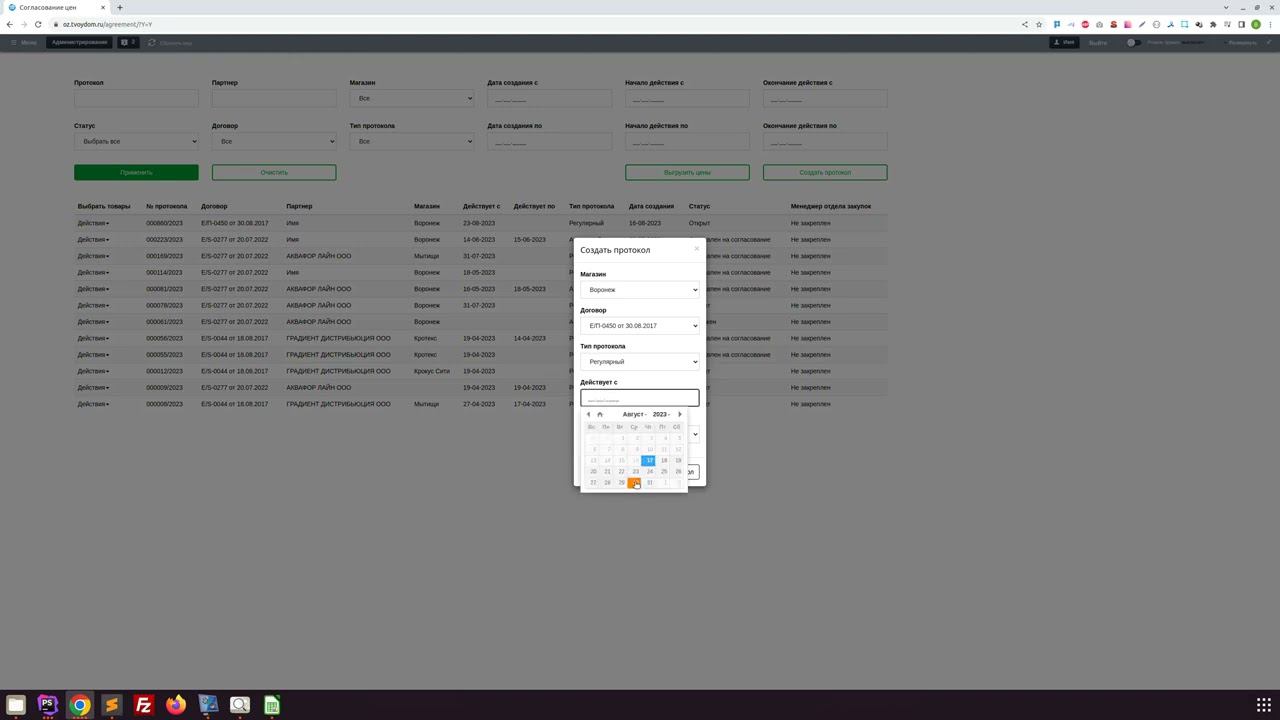The width and height of the screenshot is (1280, 720).
Task: Click Выйти in the top navbar
Action: (1098, 43)
